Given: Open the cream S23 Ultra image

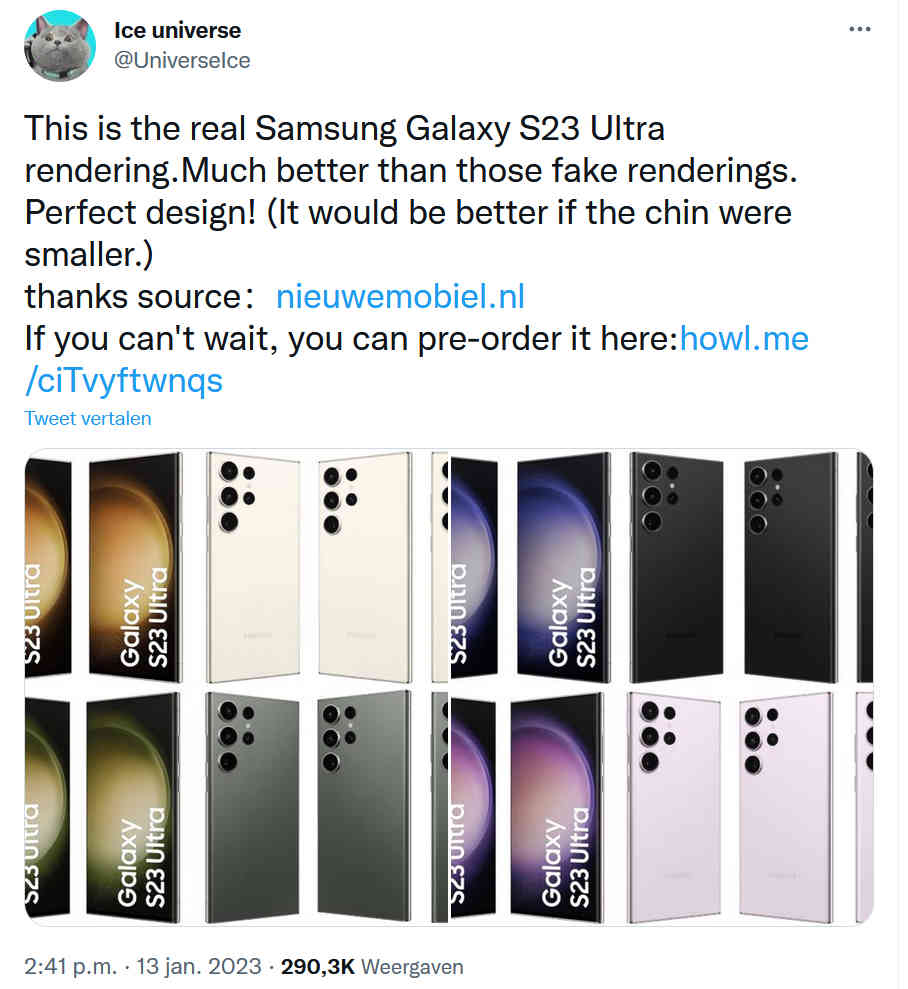Looking at the screenshot, I should [236, 567].
